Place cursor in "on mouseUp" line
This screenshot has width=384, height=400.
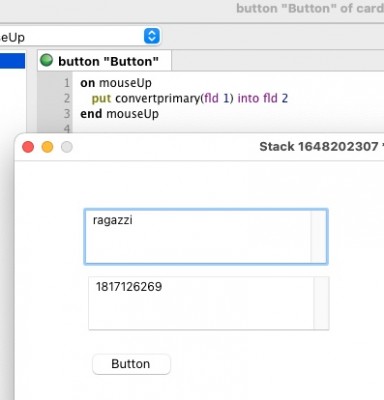point(116,83)
